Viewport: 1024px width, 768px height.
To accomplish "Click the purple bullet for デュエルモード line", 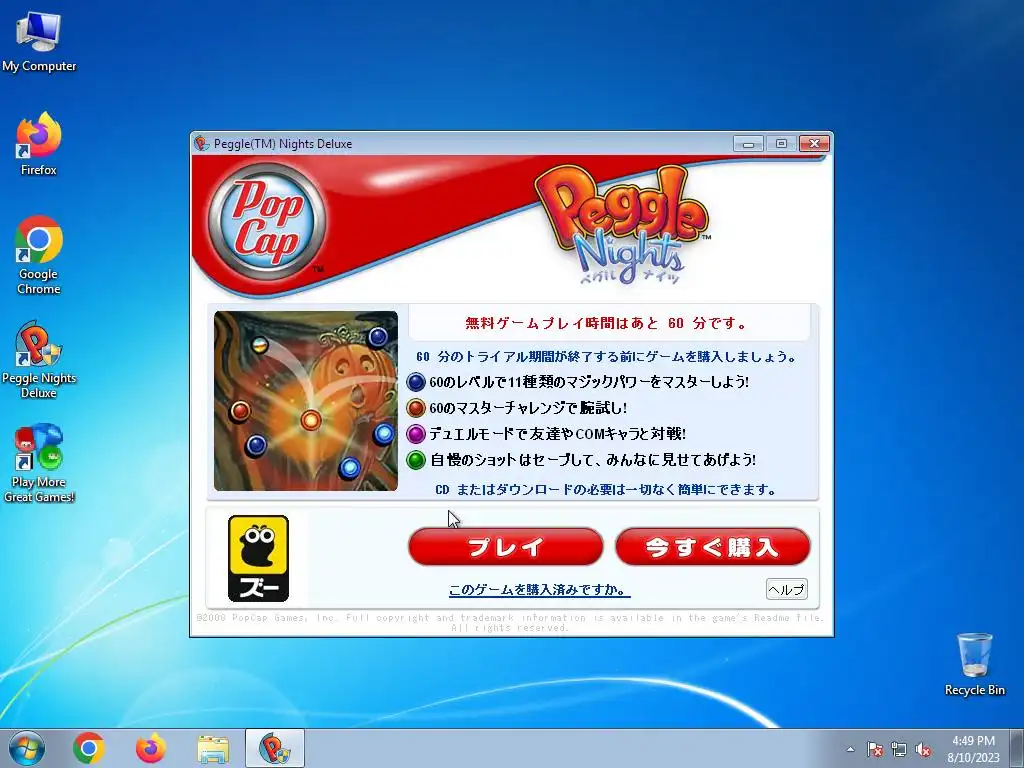I will [415, 434].
